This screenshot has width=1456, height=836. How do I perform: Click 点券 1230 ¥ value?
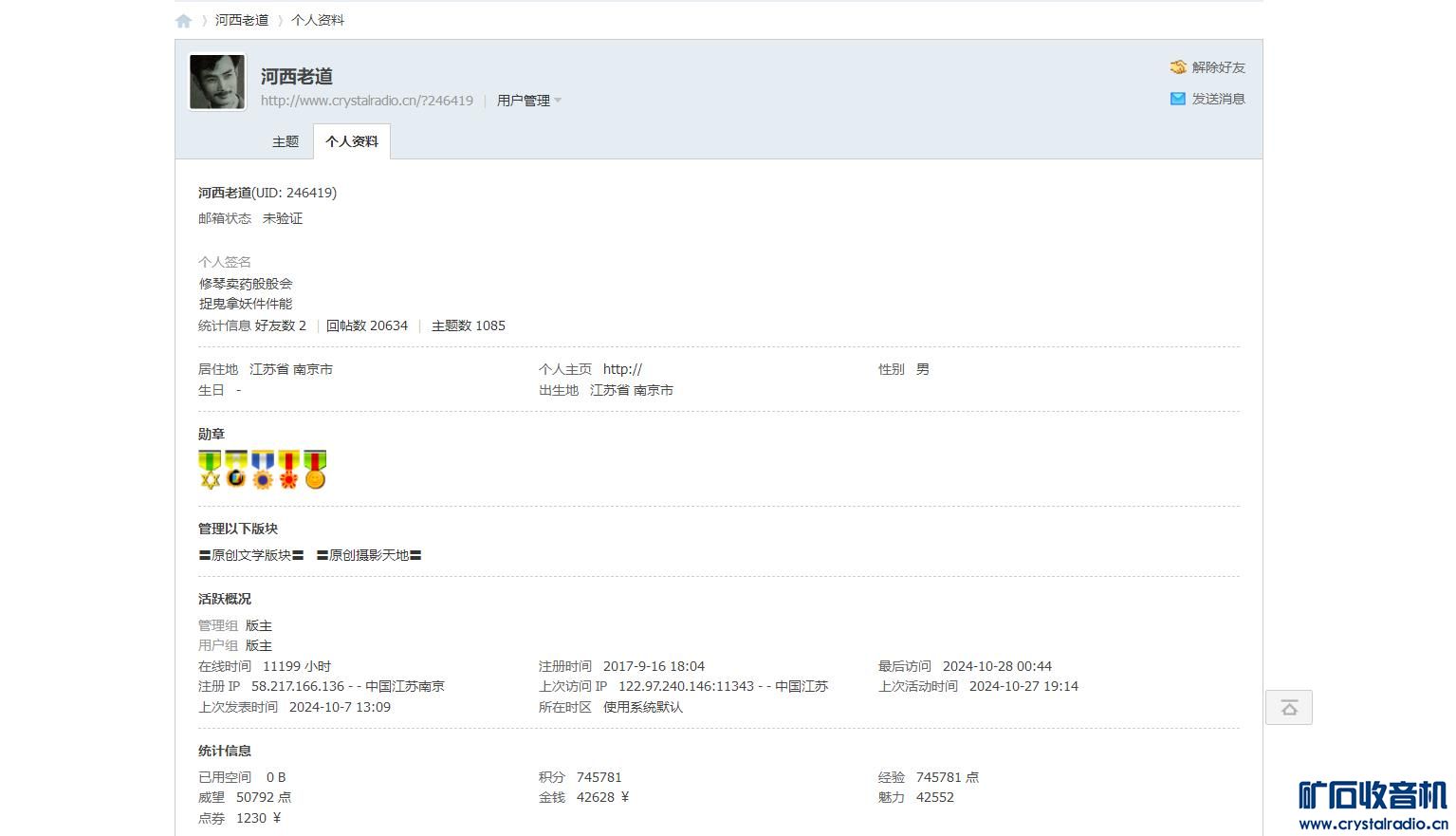tap(259, 818)
